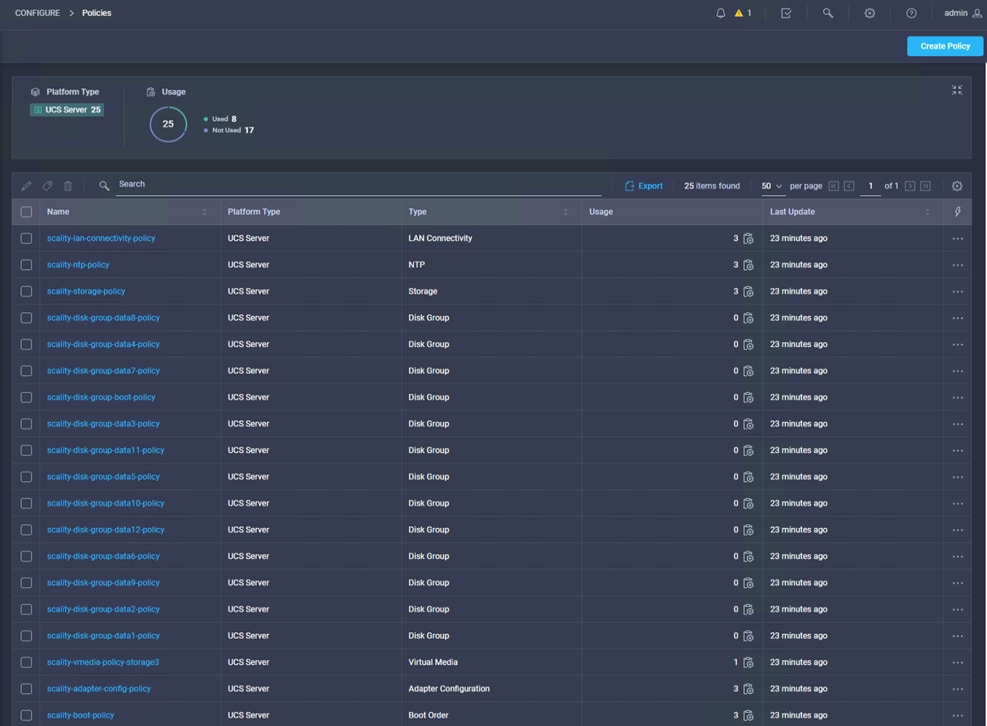The height and width of the screenshot is (726, 987).
Task: Open actions menu for scality-disk-group-data8-policy row
Action: [957, 318]
